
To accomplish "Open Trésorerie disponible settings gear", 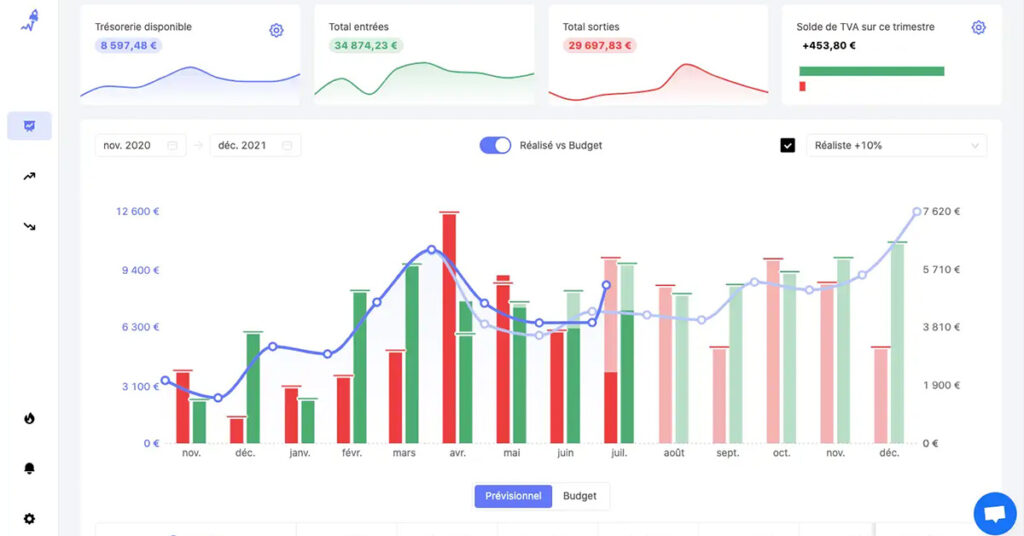I will 276,30.
